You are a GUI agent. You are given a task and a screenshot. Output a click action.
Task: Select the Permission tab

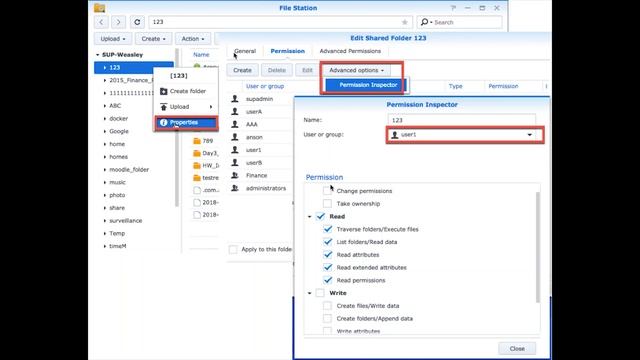288,51
